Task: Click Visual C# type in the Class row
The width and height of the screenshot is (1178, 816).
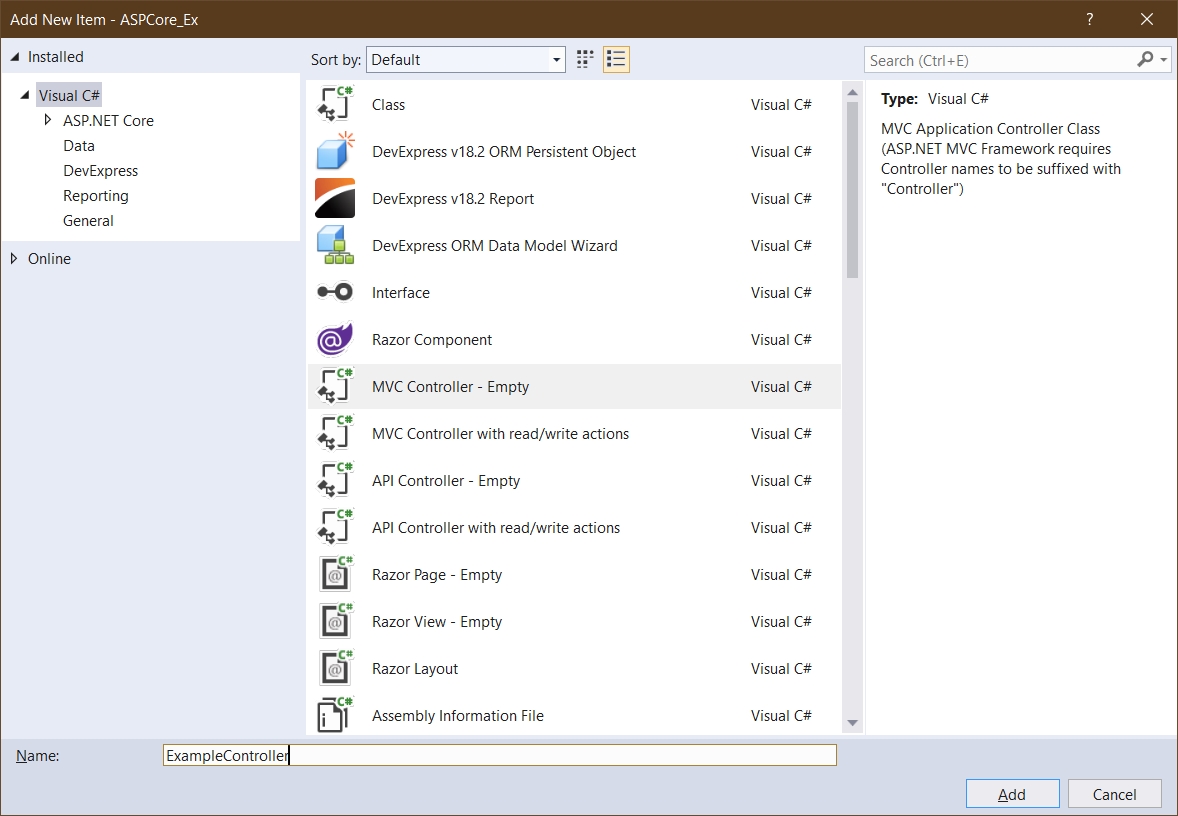Action: click(781, 104)
